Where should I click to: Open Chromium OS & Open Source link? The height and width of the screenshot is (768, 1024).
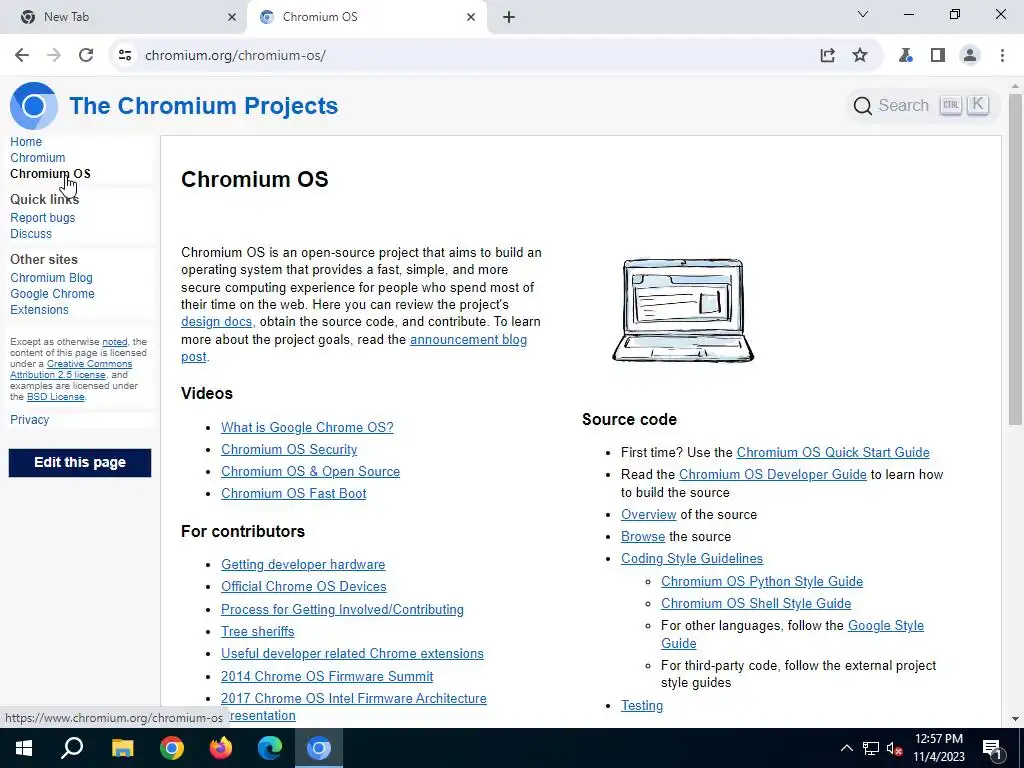pos(310,472)
